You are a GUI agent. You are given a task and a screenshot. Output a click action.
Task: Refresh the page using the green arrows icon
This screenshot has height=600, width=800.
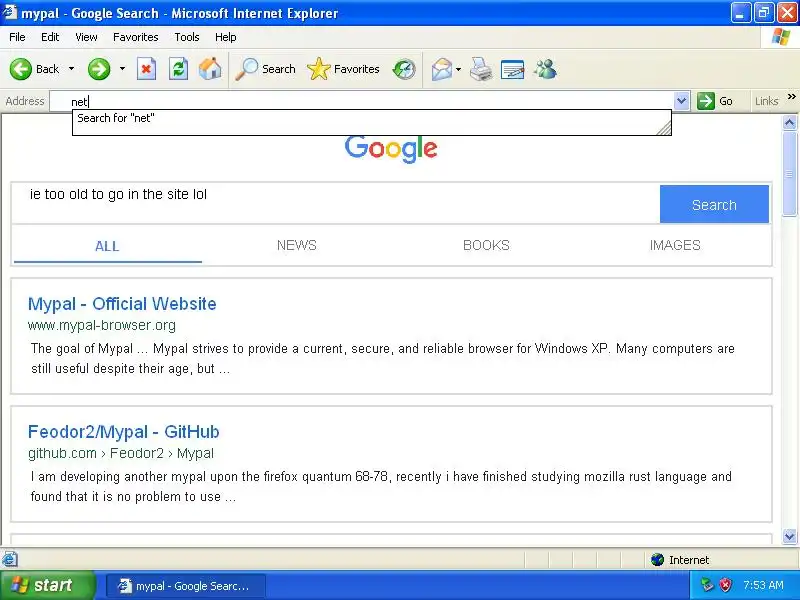click(x=179, y=69)
